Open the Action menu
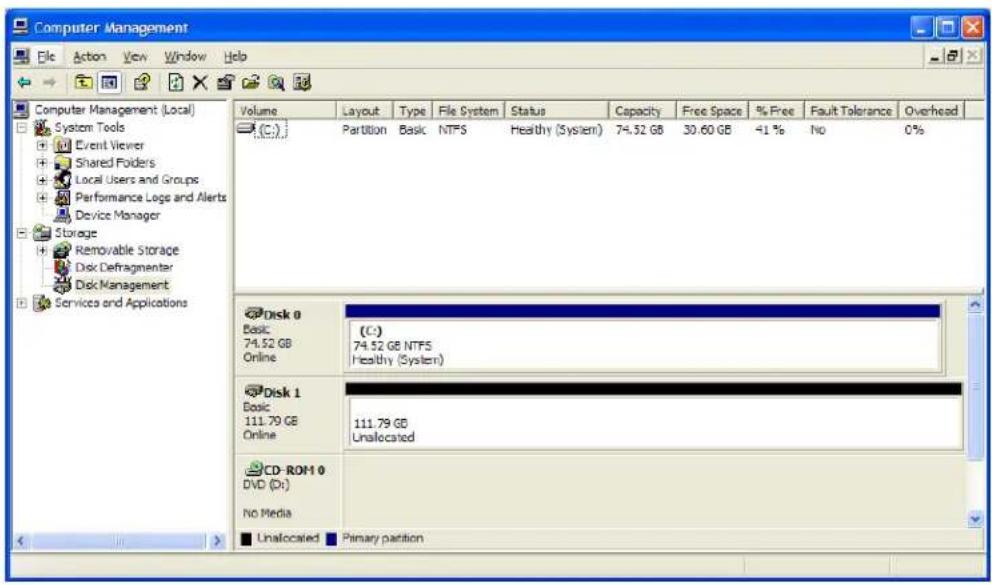The height and width of the screenshot is (585, 992). (89, 56)
